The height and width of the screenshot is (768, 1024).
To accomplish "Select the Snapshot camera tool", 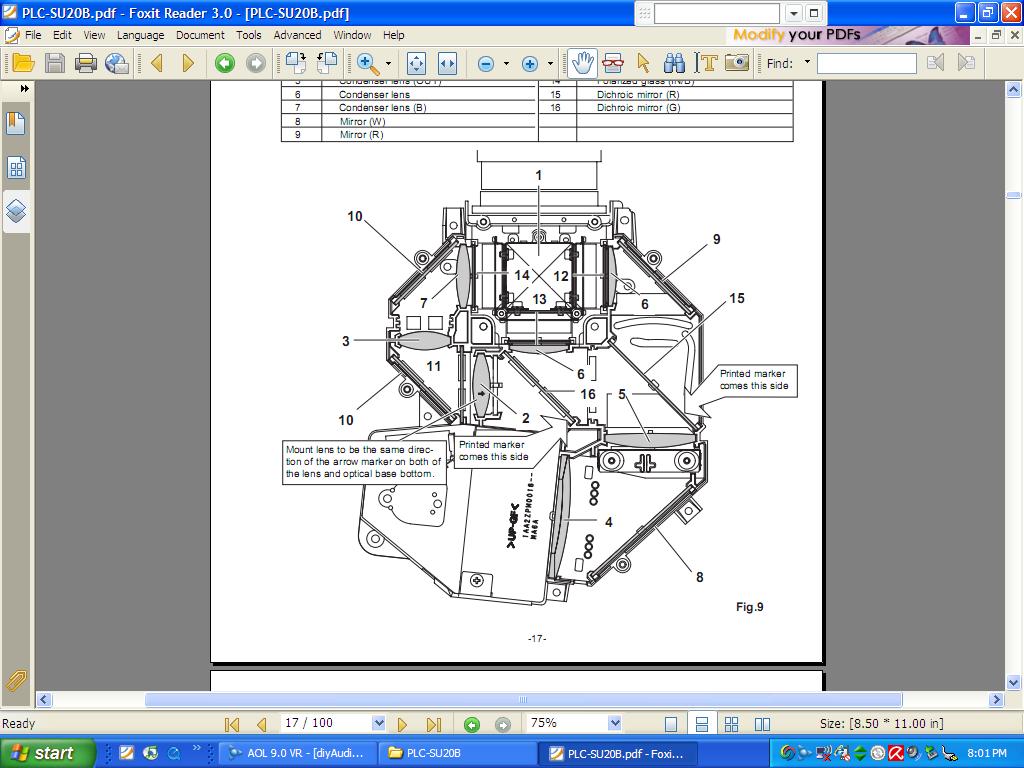I will [x=737, y=63].
